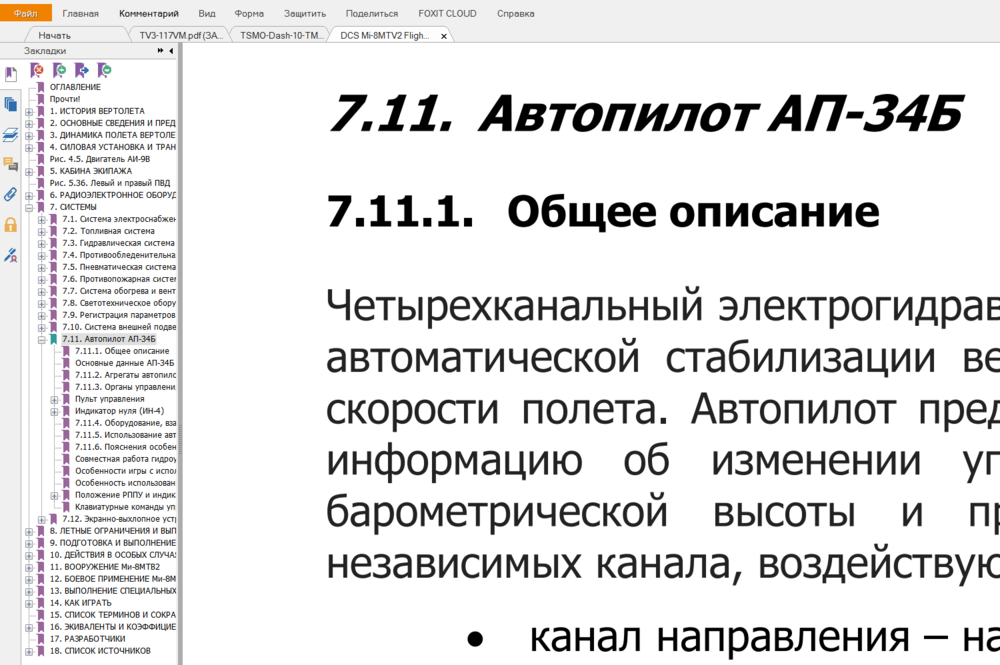
Task: Open the Защитить ribbon tab
Action: [x=305, y=13]
